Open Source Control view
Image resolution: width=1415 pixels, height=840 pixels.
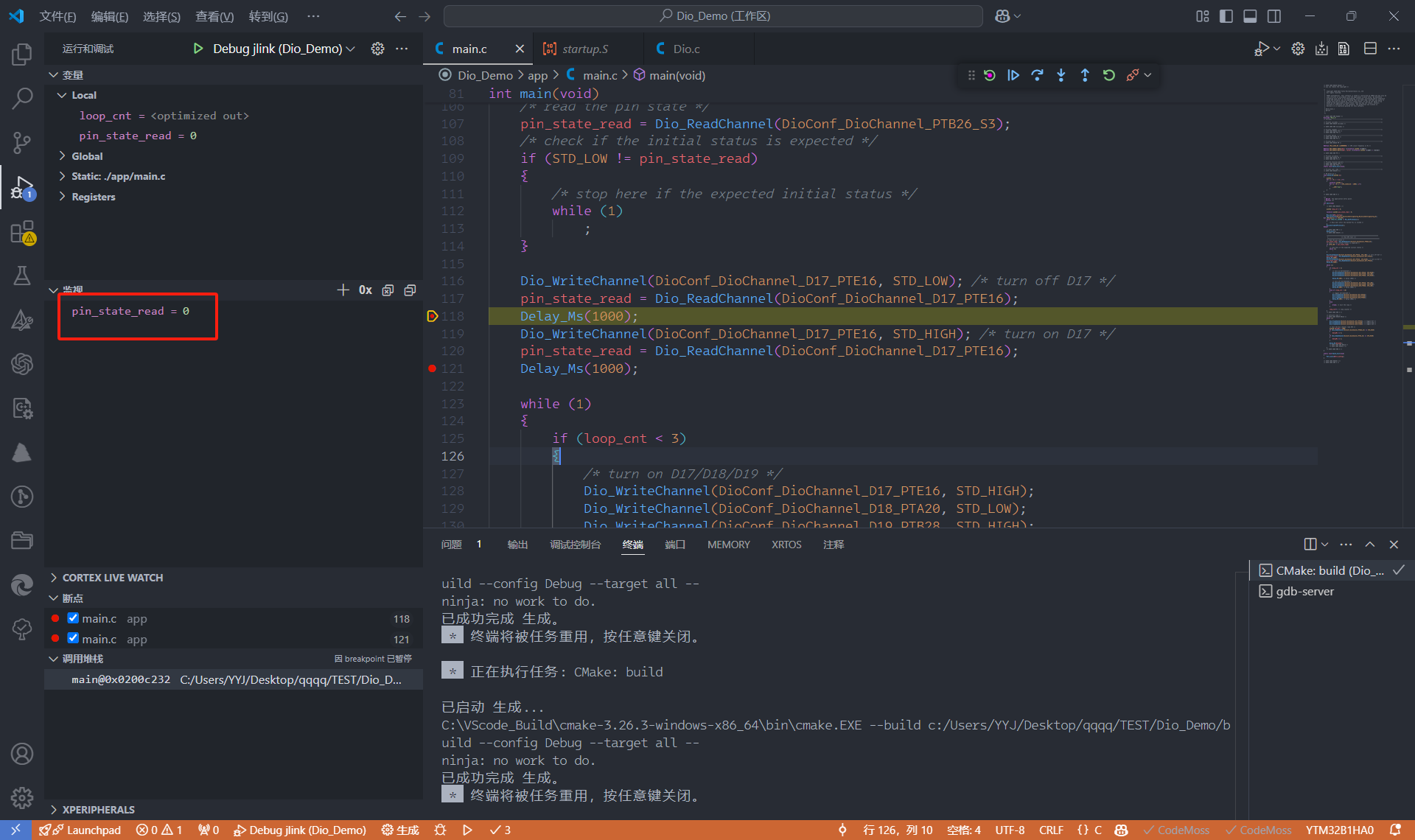[22, 143]
